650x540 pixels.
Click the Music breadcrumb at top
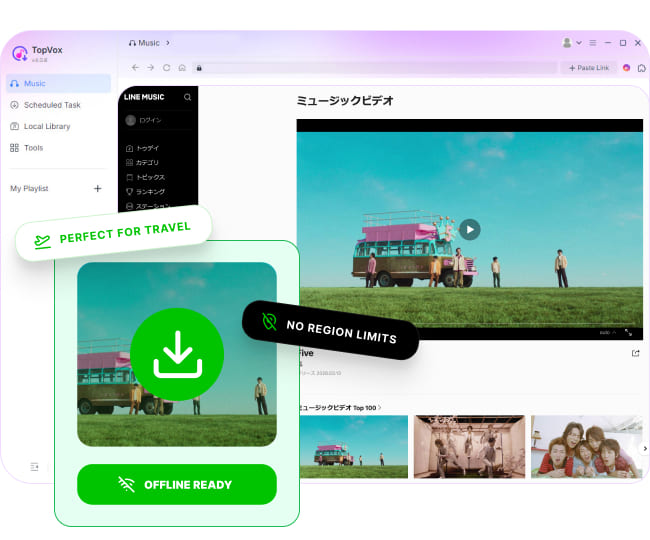pyautogui.click(x=144, y=43)
